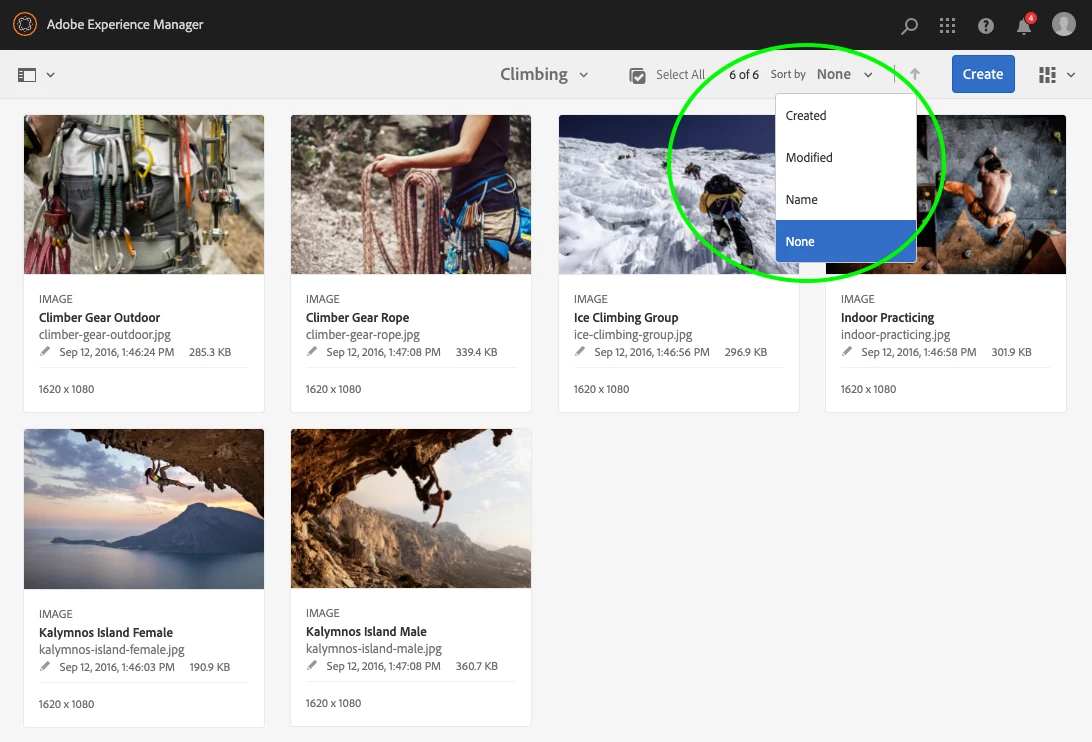The height and width of the screenshot is (742, 1092).
Task: Click the 6 of 6 item count
Action: click(x=744, y=75)
